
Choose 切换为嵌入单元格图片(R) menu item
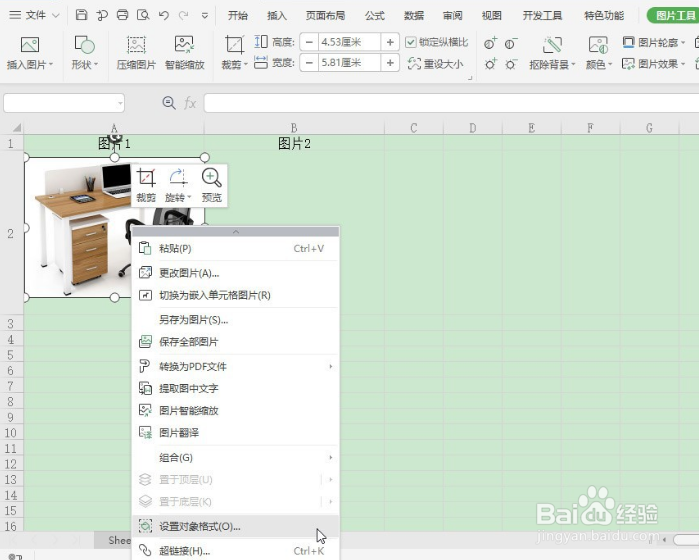[x=236, y=295]
